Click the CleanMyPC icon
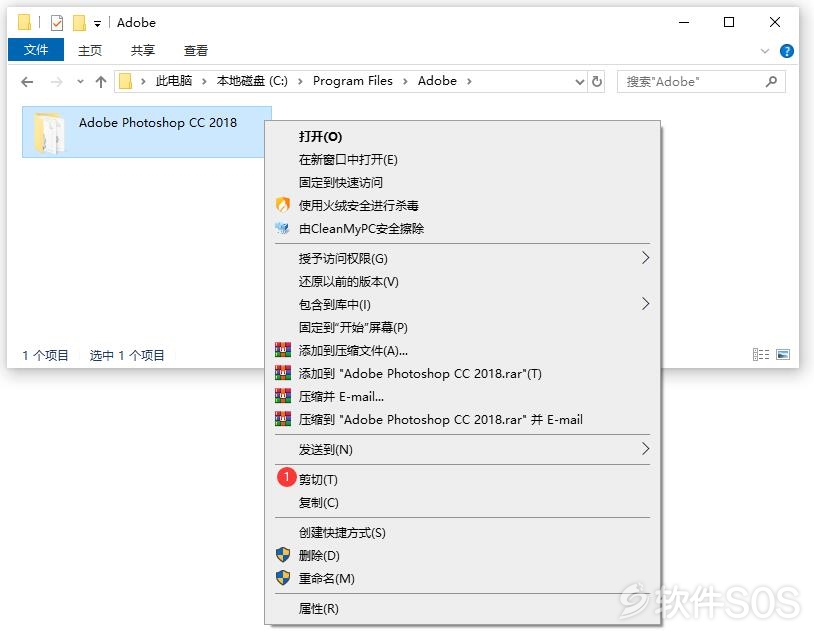The height and width of the screenshot is (631, 814). [x=282, y=228]
